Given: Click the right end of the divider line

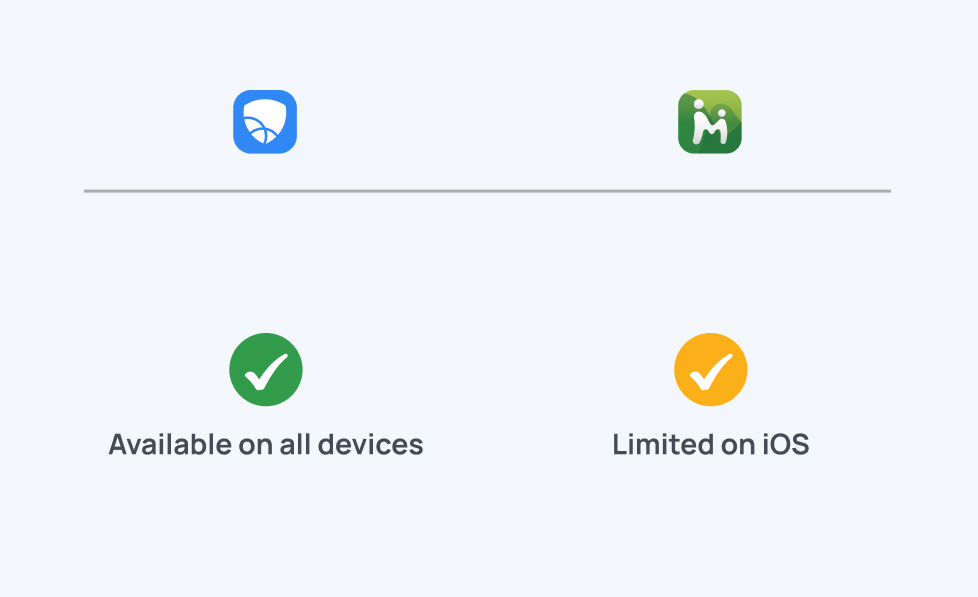Looking at the screenshot, I should click(884, 190).
